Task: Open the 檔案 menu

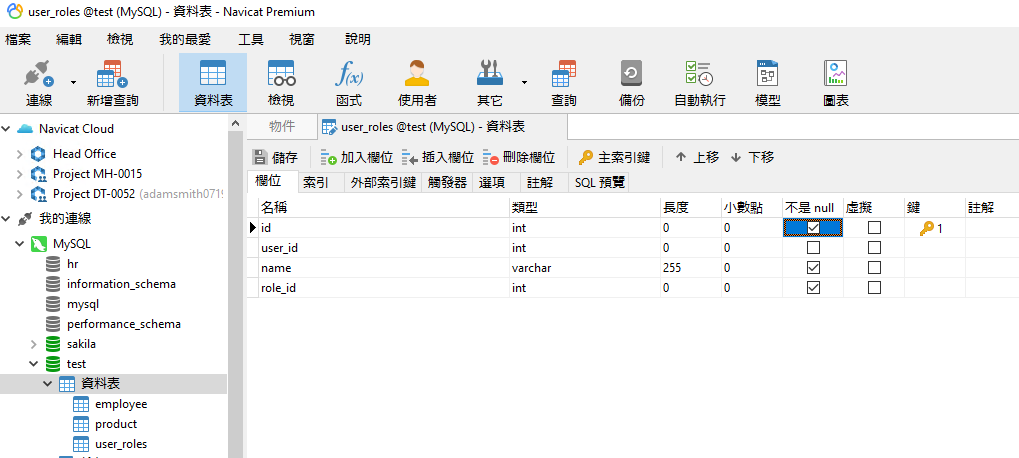Action: (18, 40)
